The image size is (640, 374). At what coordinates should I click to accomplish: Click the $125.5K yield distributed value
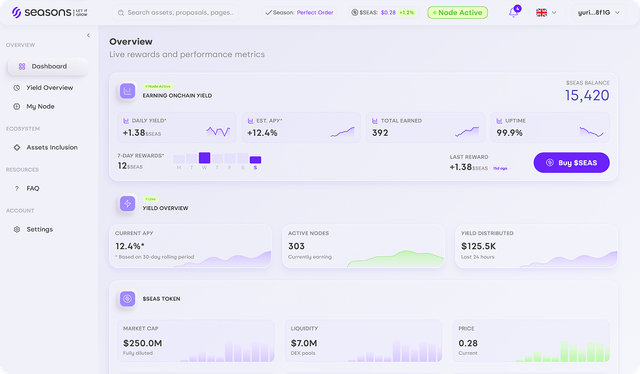[478, 246]
